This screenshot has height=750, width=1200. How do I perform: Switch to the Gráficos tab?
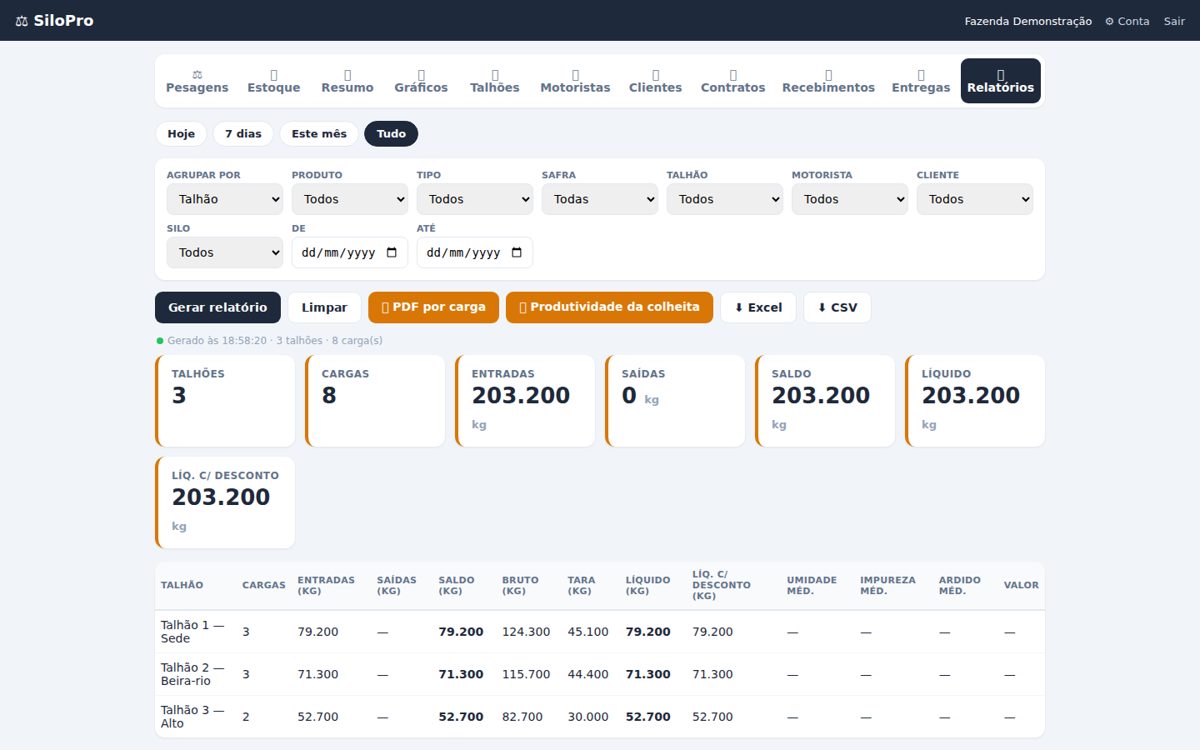[x=421, y=81]
